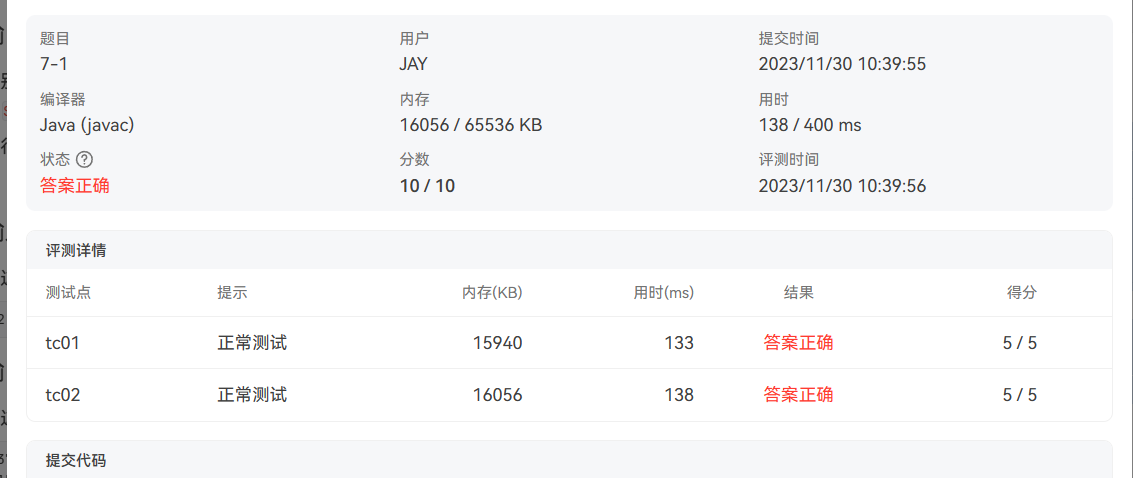Select the tc02 test point row
Screen dimensions: 1133x478
click(x=63, y=395)
